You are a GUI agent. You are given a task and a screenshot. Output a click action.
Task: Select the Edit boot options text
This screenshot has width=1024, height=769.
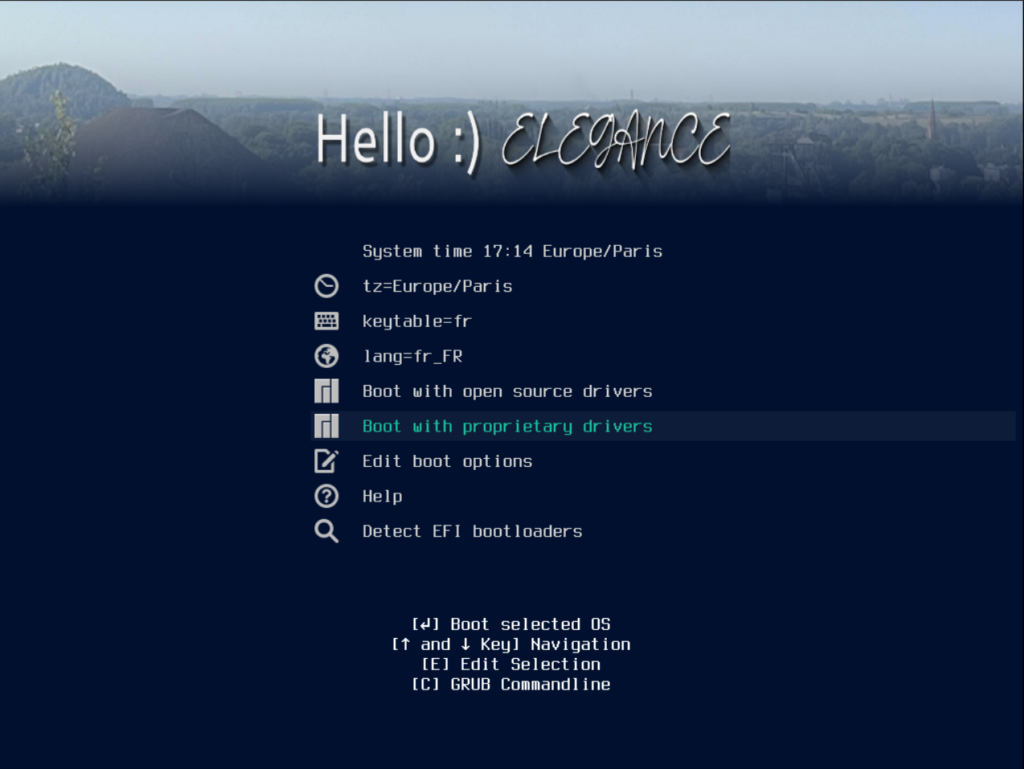tap(447, 461)
